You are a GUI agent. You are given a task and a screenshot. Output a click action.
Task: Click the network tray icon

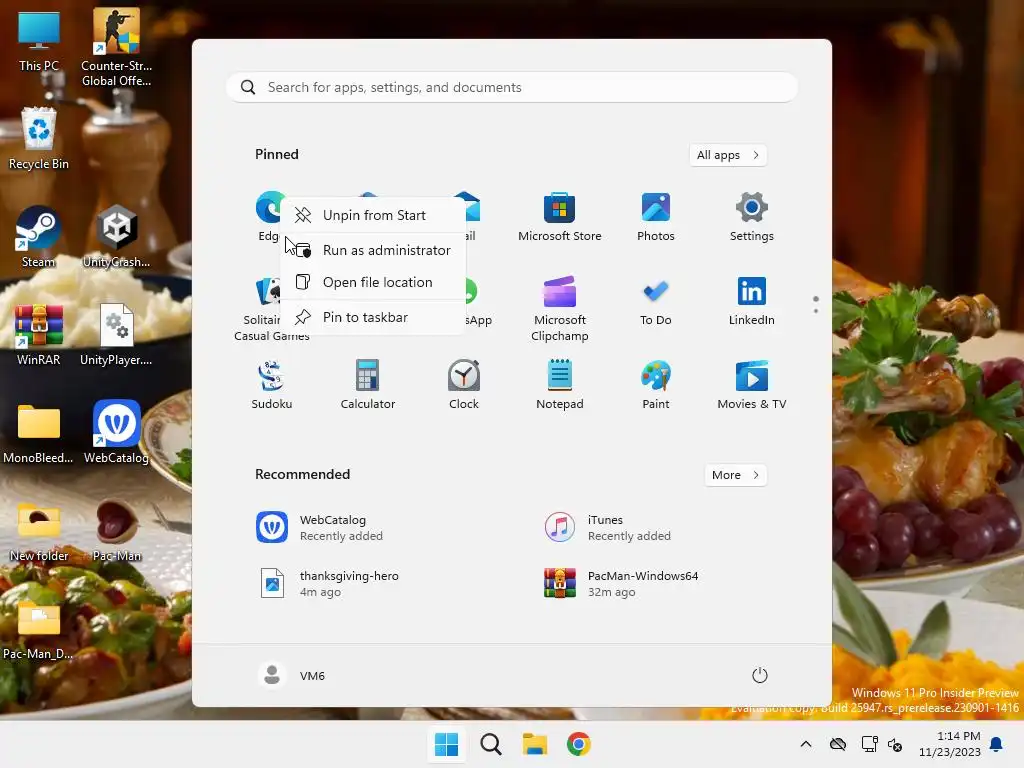pos(869,744)
